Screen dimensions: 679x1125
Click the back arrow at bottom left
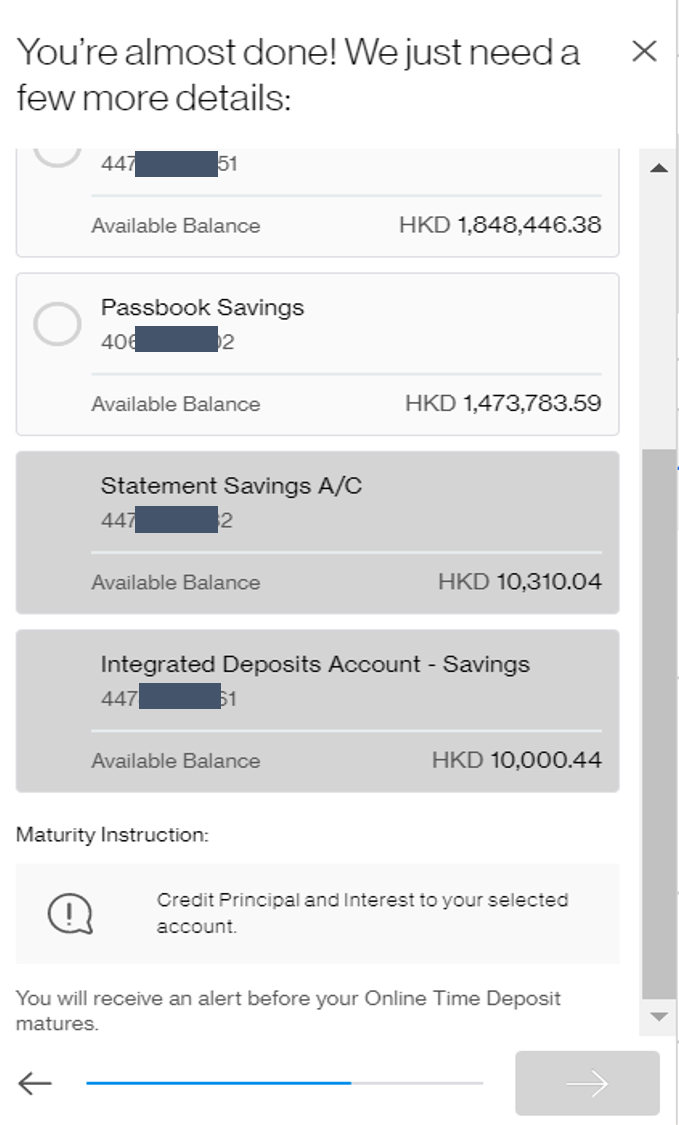tap(33, 1083)
